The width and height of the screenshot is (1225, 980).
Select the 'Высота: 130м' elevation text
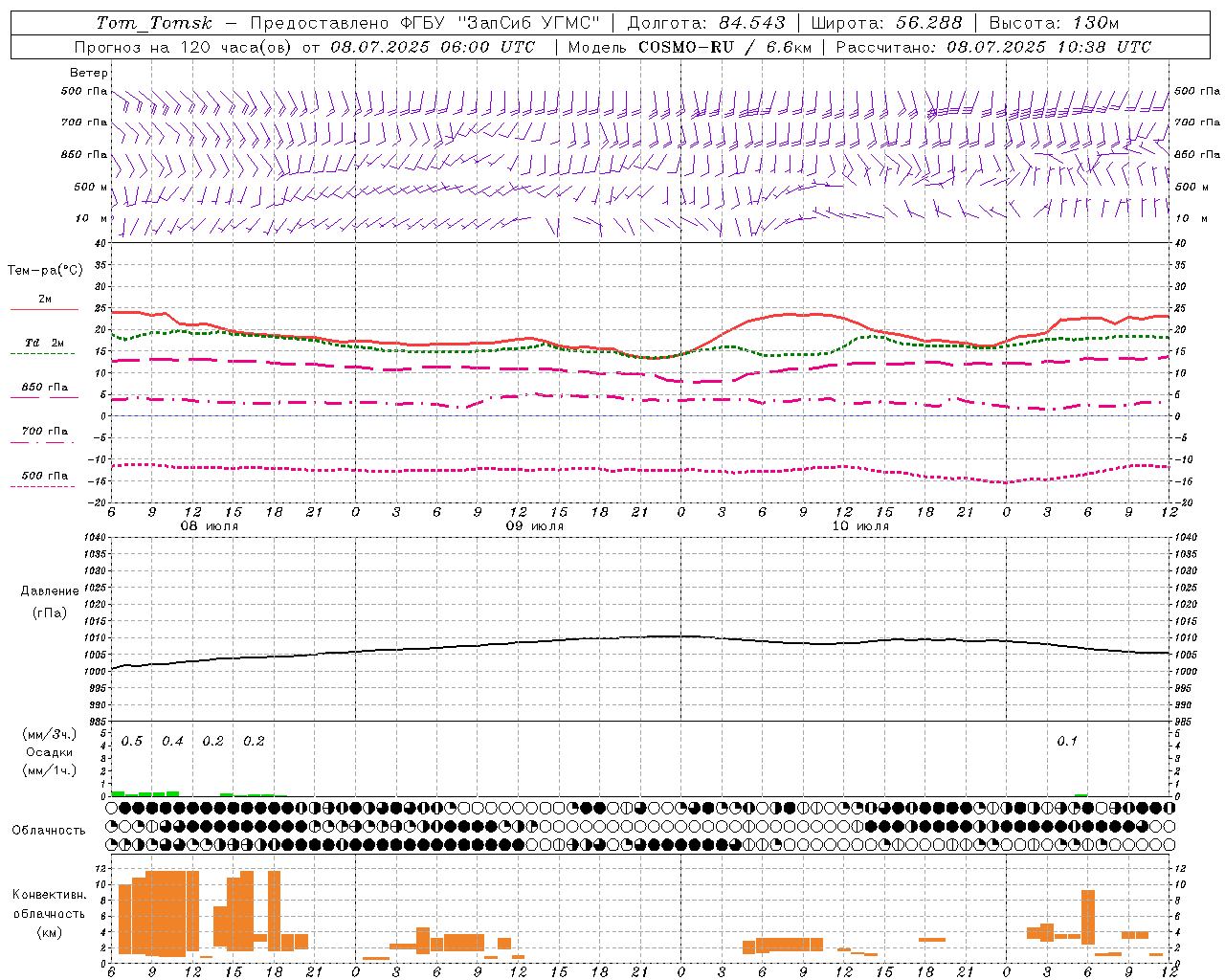coord(1054,23)
